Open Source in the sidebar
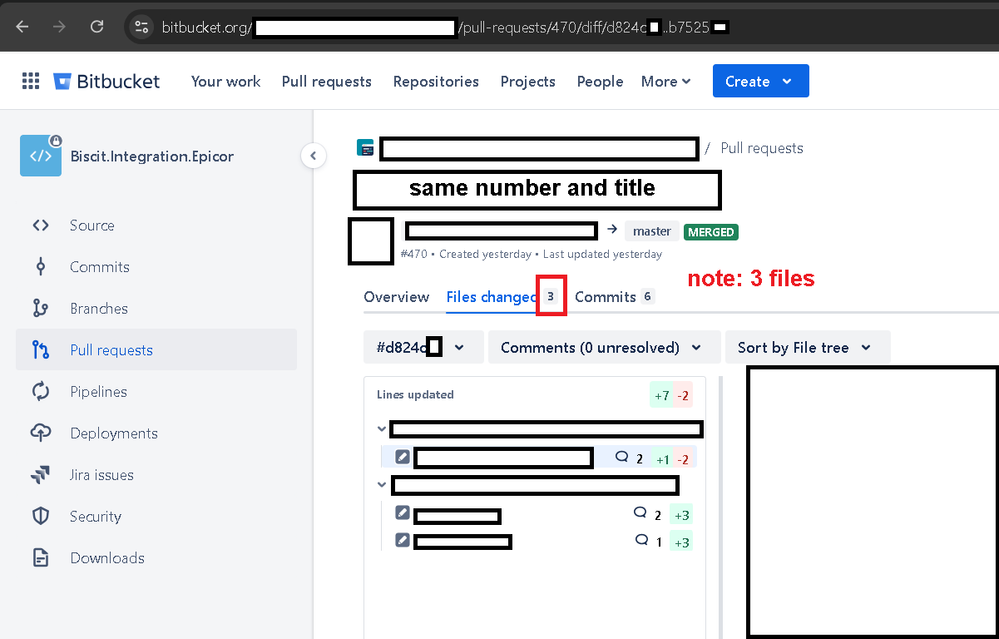 92,225
